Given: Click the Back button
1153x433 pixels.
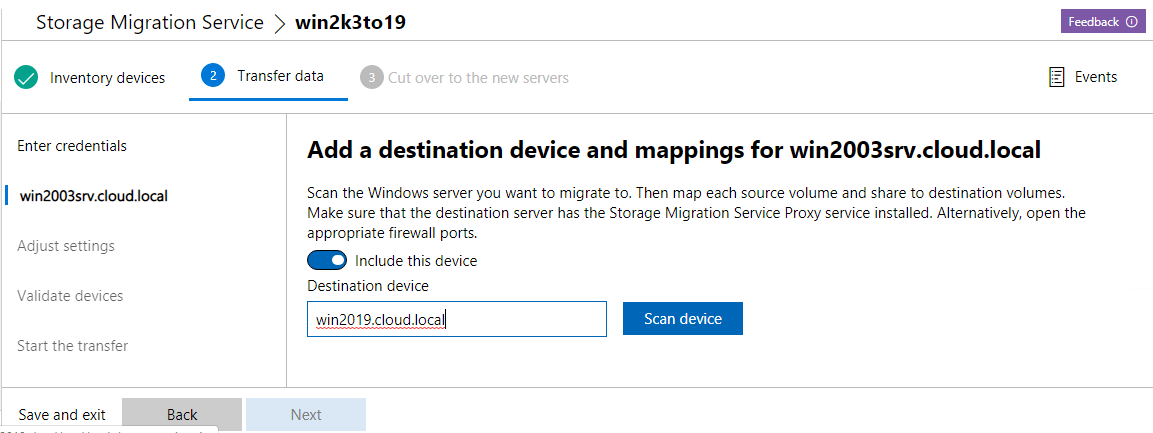Looking at the screenshot, I should tap(182, 414).
